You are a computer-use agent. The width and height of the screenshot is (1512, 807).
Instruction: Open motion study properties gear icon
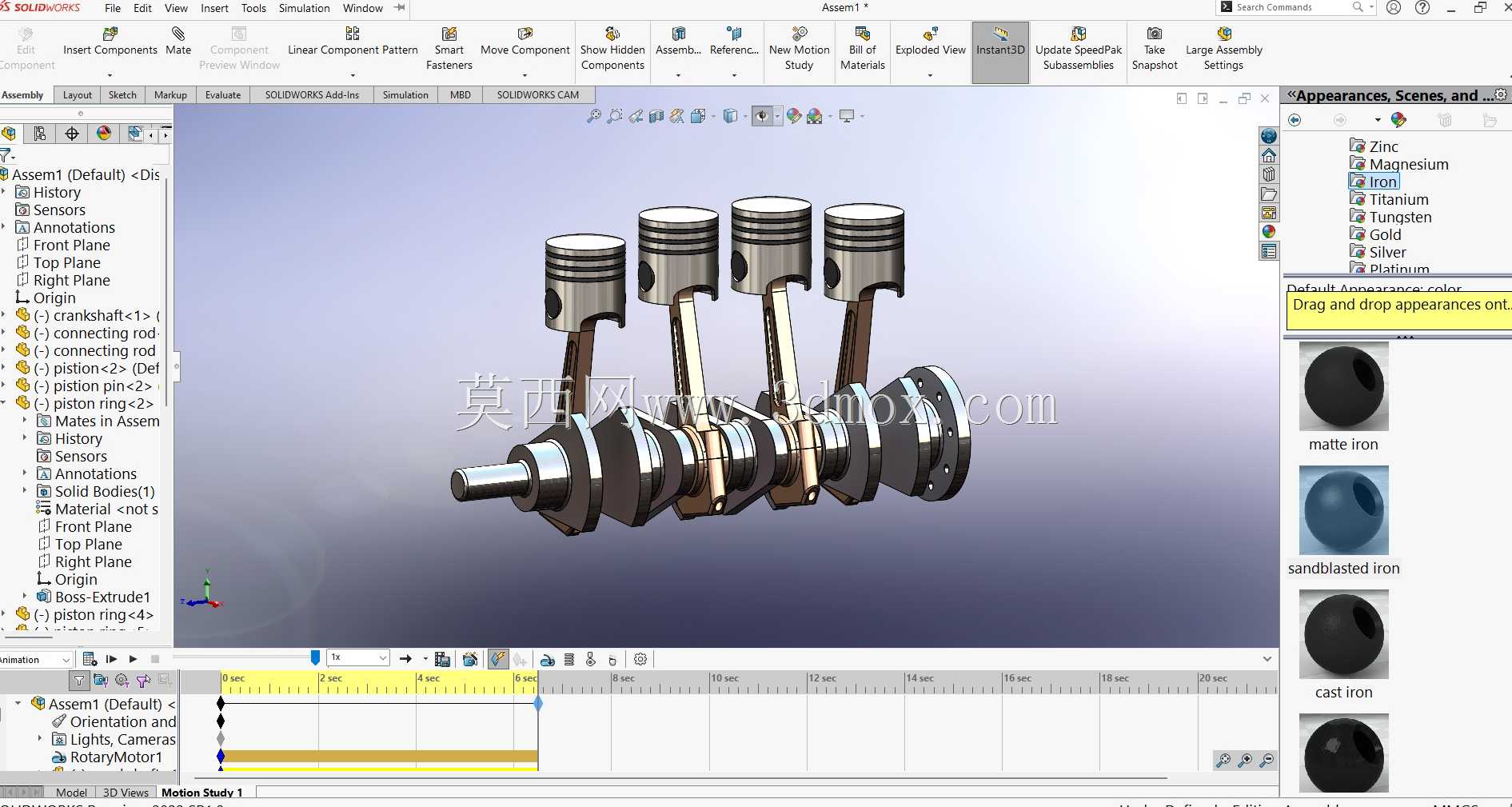tap(640, 659)
